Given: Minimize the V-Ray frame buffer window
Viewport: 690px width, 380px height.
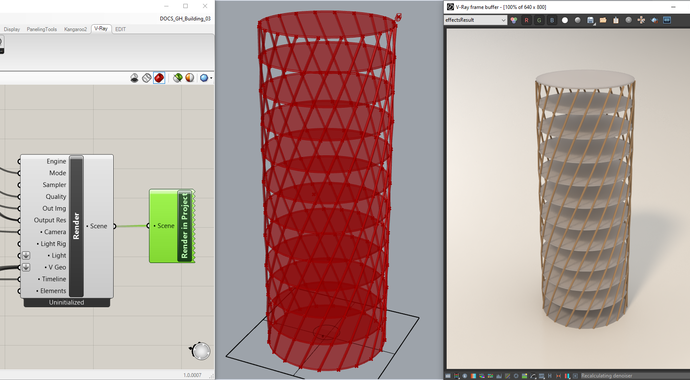Looking at the screenshot, I should pyautogui.click(x=673, y=7).
